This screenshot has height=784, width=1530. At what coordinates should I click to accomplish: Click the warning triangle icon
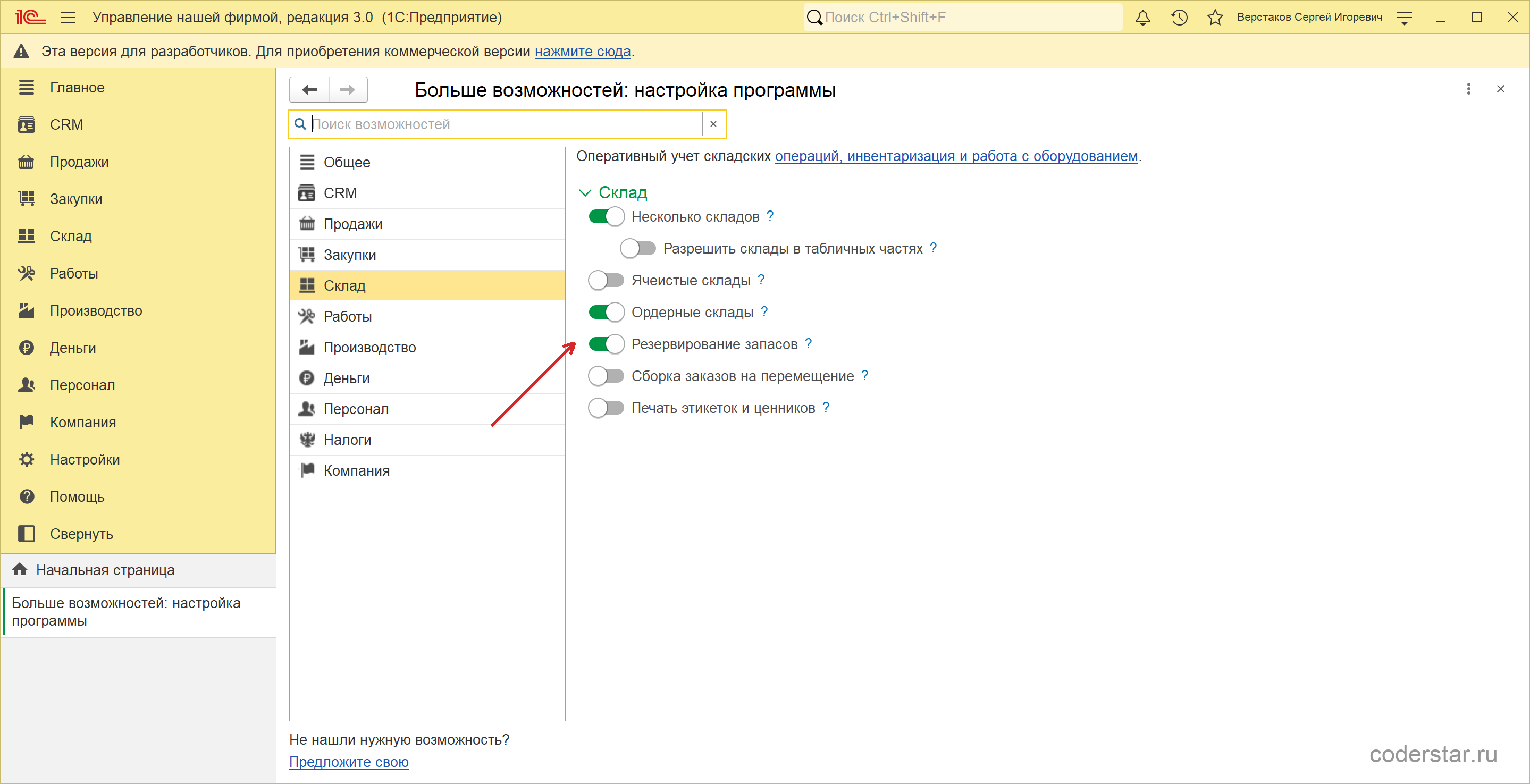tap(21, 51)
